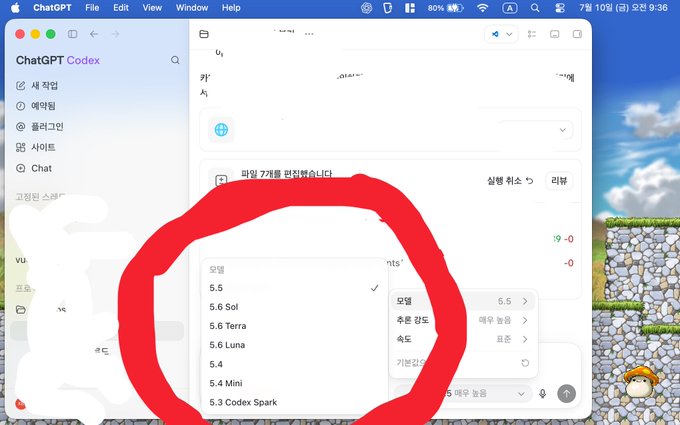This screenshot has width=680, height=425.
Task: Open the Wi-Fi status menu
Action: tap(482, 8)
